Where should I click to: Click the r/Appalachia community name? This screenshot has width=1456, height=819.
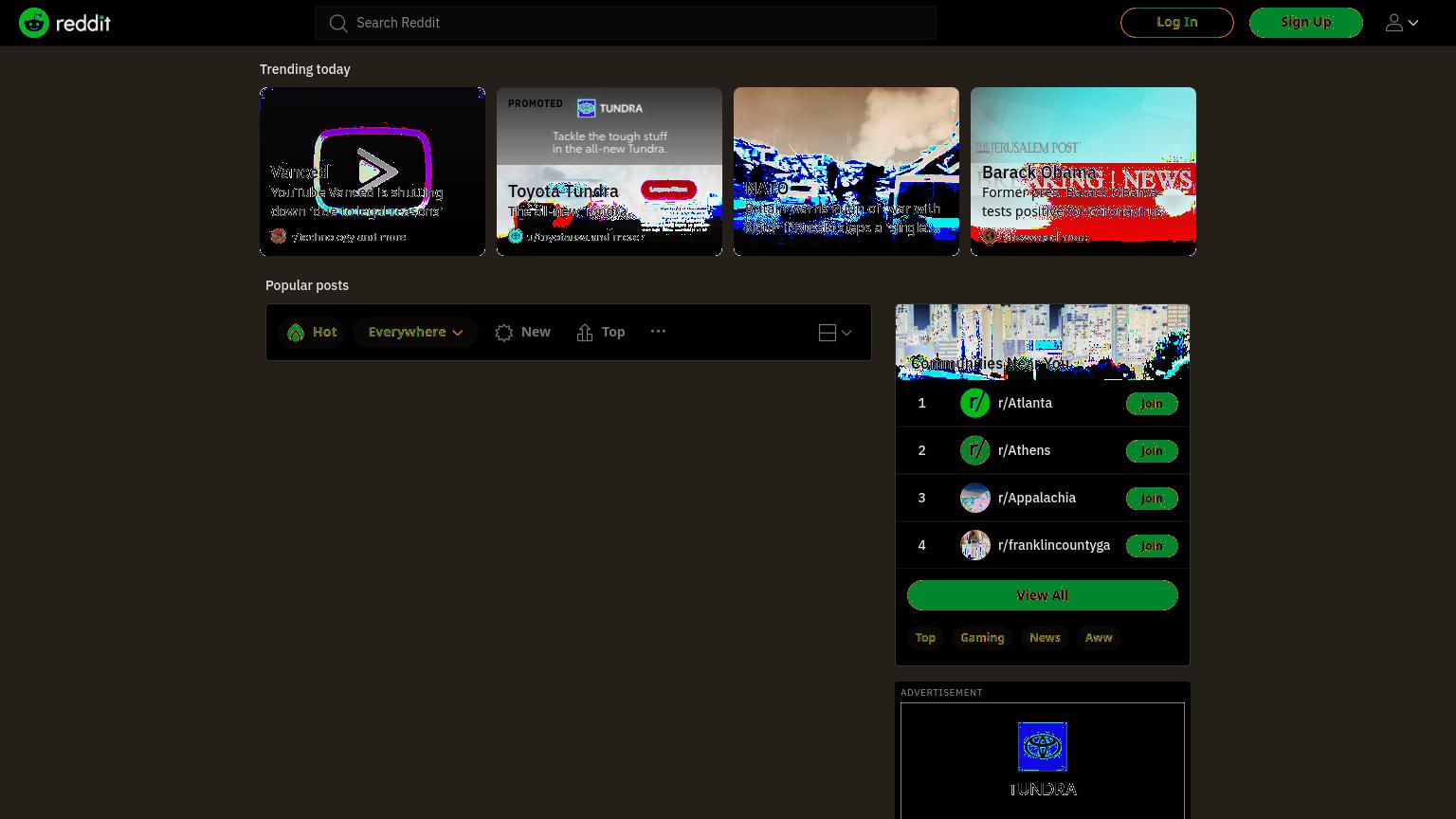[1037, 498]
